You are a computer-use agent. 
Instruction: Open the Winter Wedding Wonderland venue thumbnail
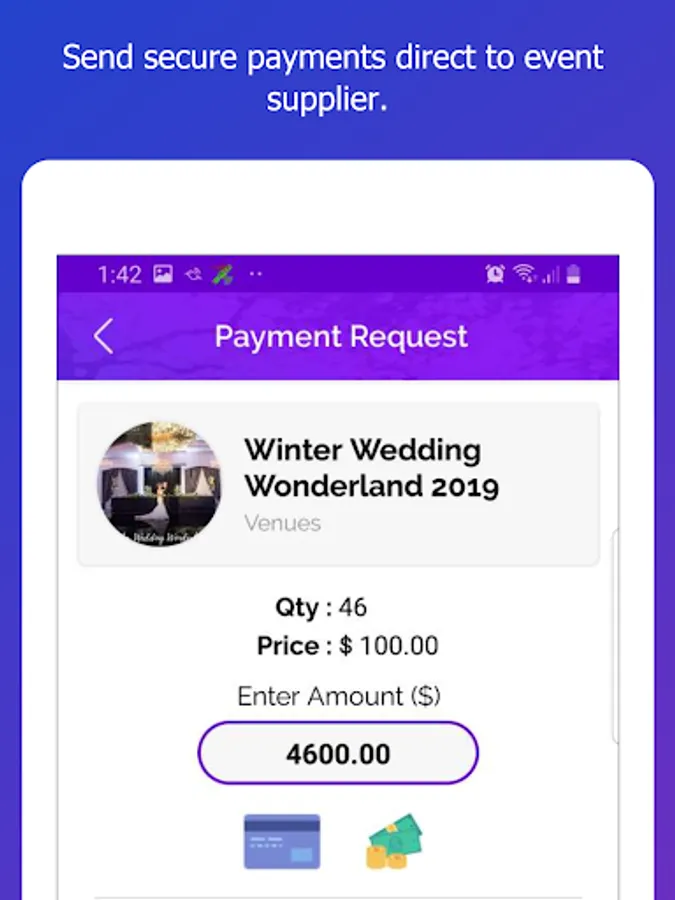click(x=160, y=484)
